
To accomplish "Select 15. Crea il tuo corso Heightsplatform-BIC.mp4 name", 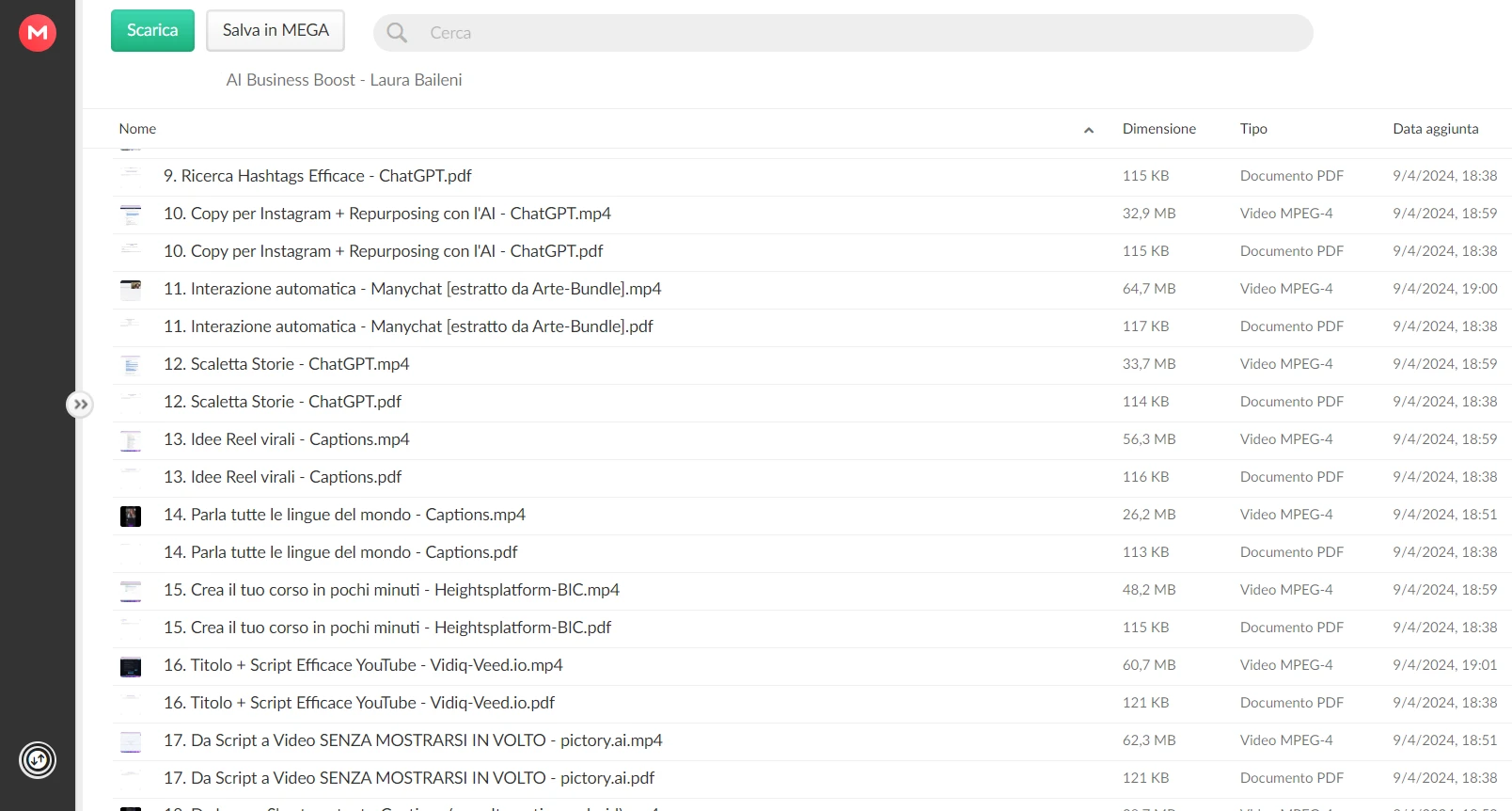I will click(391, 590).
